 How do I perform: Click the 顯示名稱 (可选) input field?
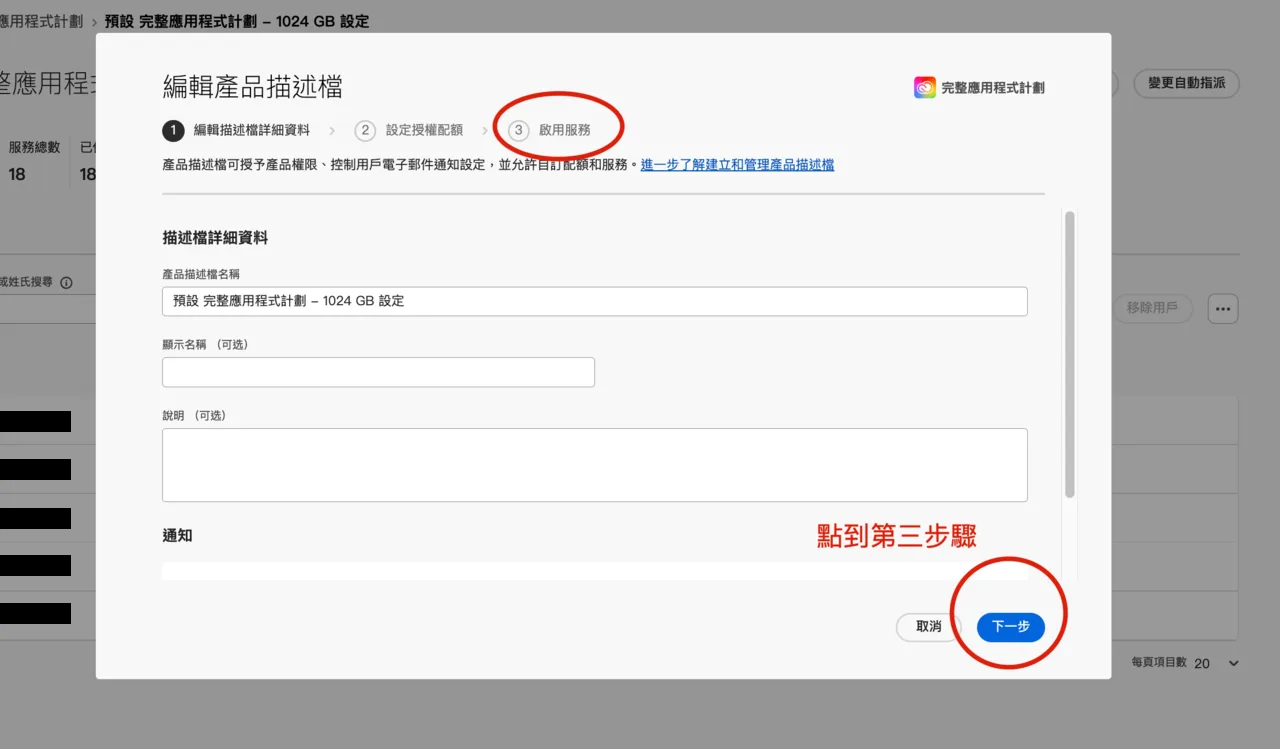(378, 372)
